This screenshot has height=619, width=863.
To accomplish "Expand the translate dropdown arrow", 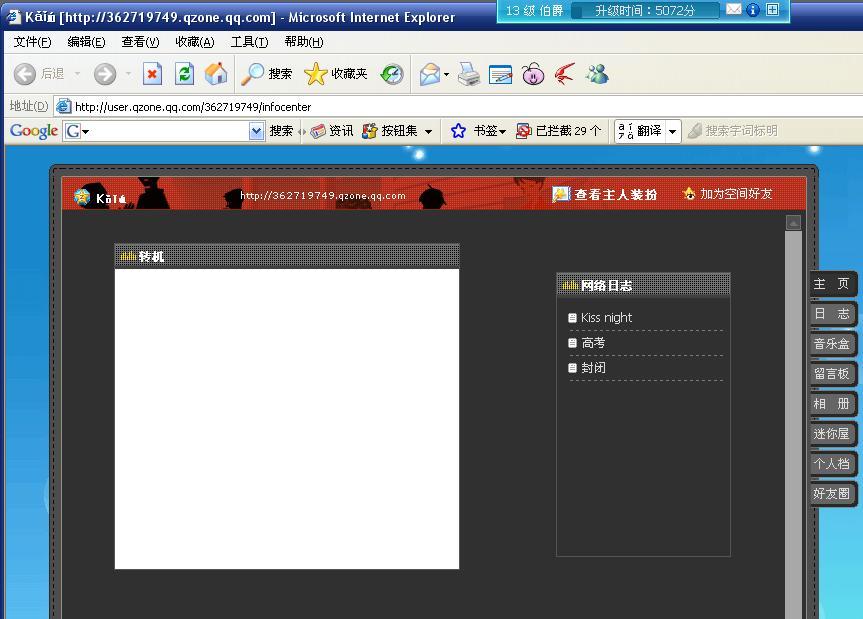I will pyautogui.click(x=673, y=131).
